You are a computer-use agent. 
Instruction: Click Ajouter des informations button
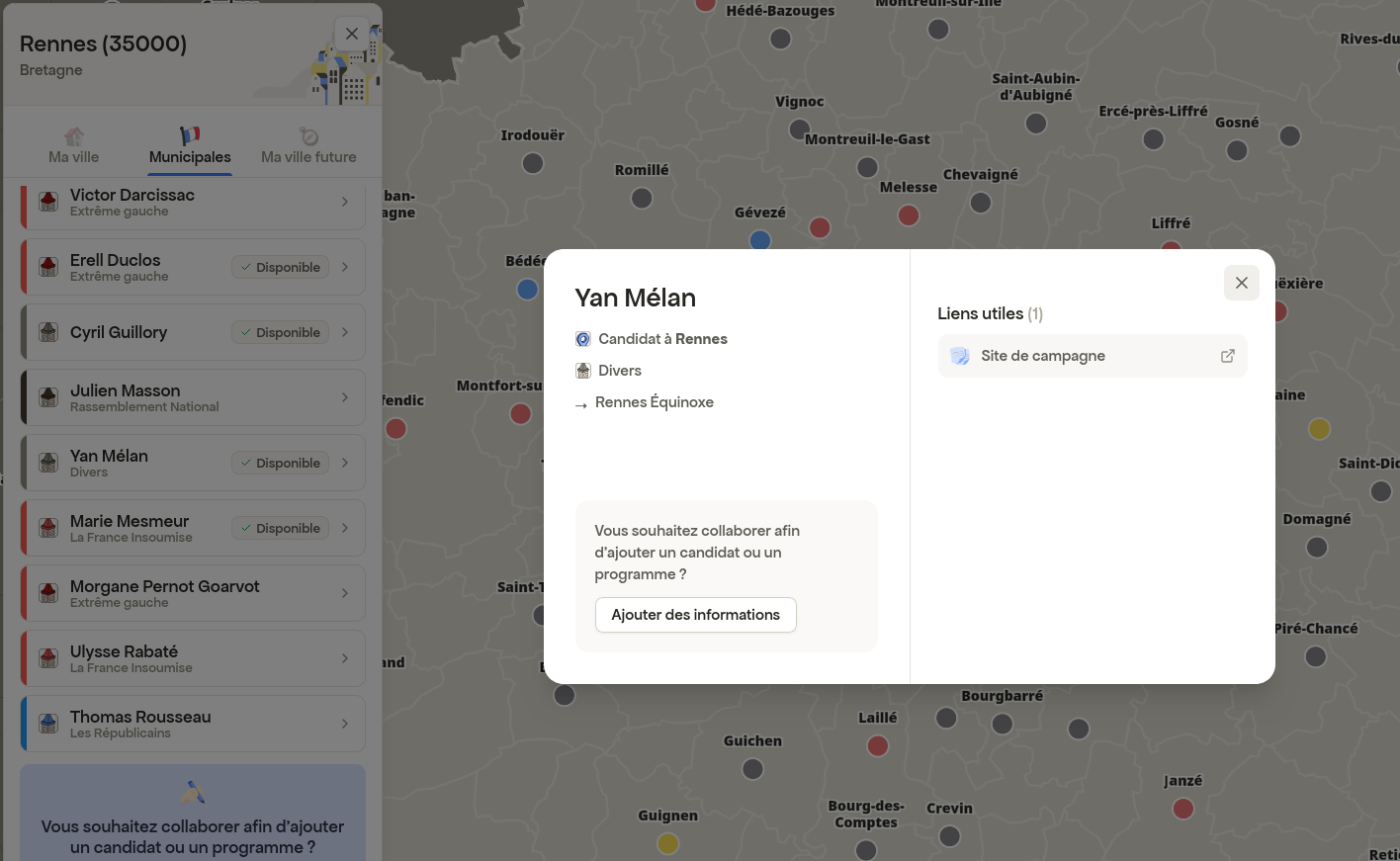695,615
